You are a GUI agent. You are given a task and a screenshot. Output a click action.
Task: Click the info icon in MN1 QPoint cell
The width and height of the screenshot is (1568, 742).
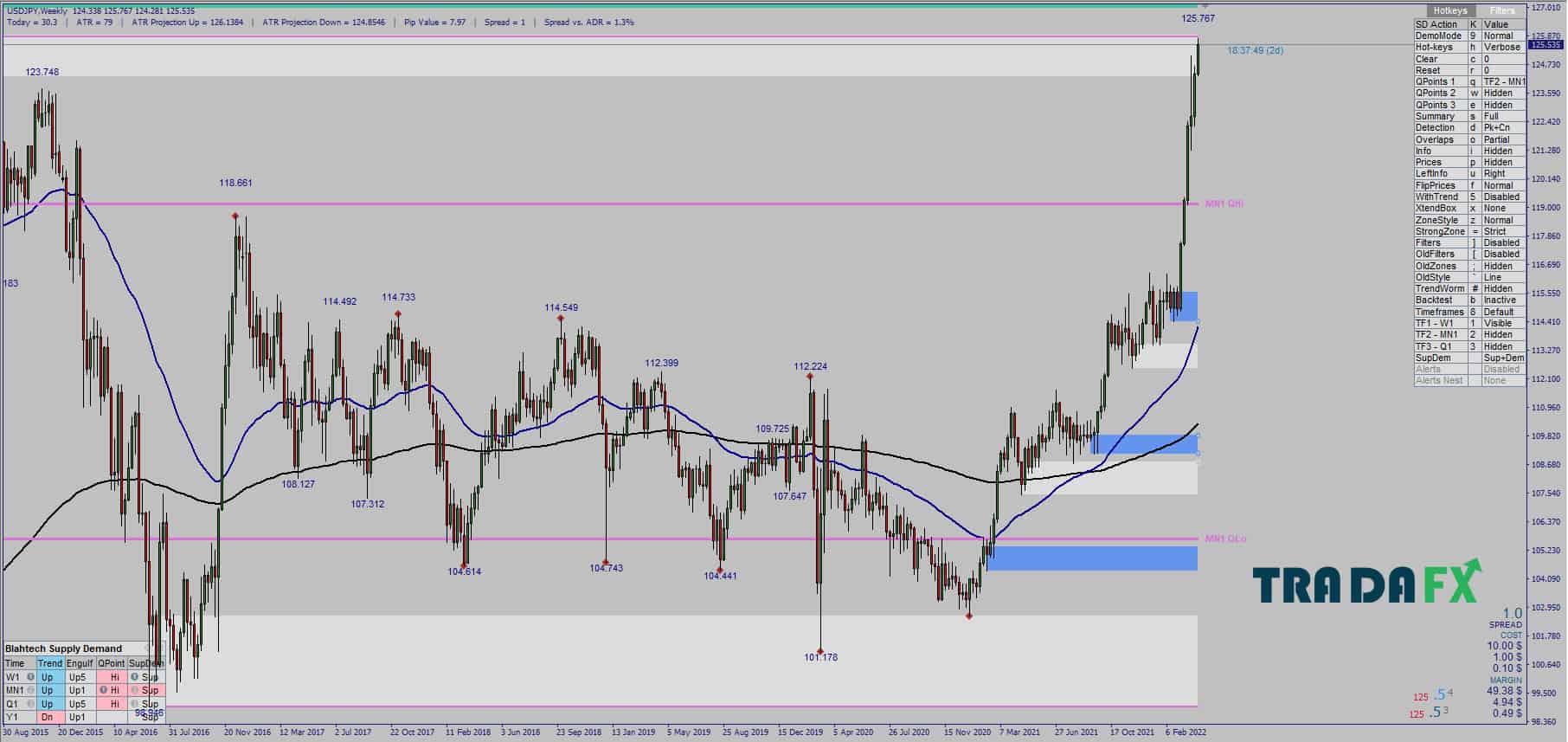click(x=103, y=690)
